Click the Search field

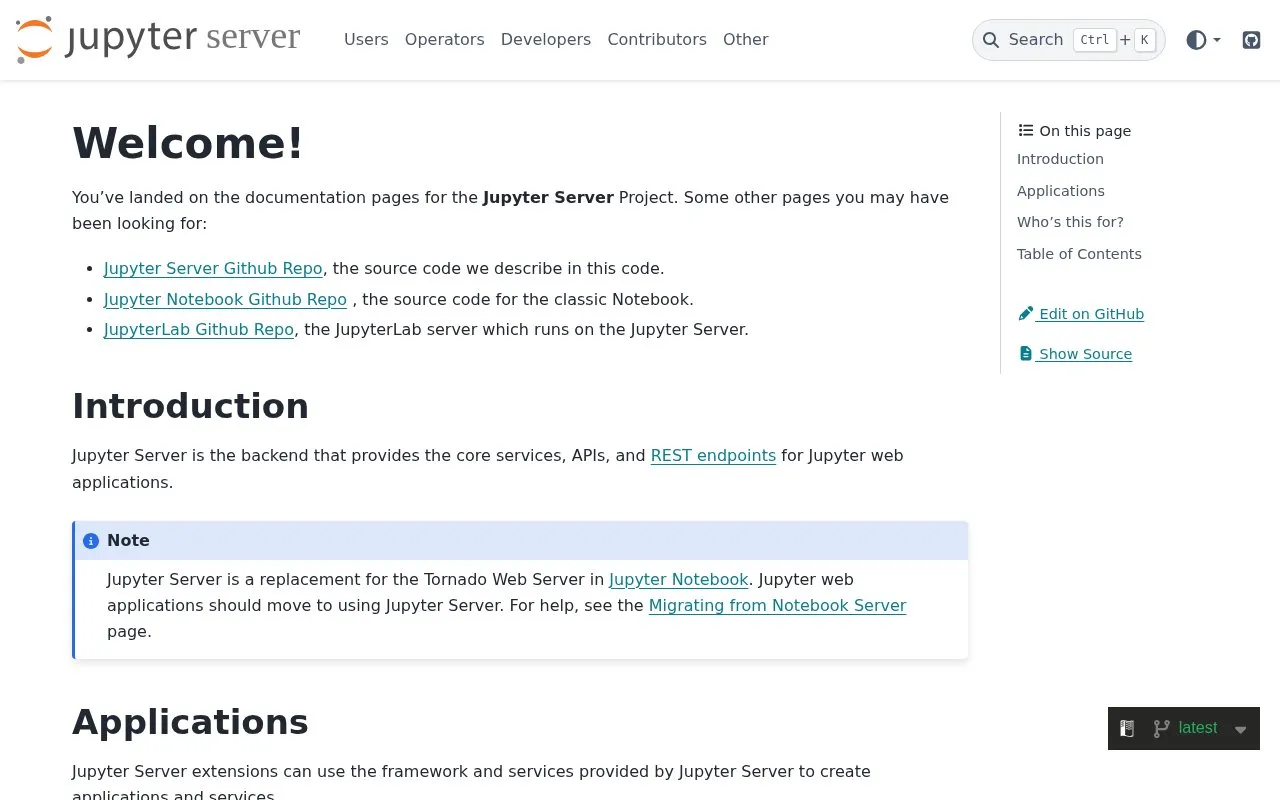1069,40
